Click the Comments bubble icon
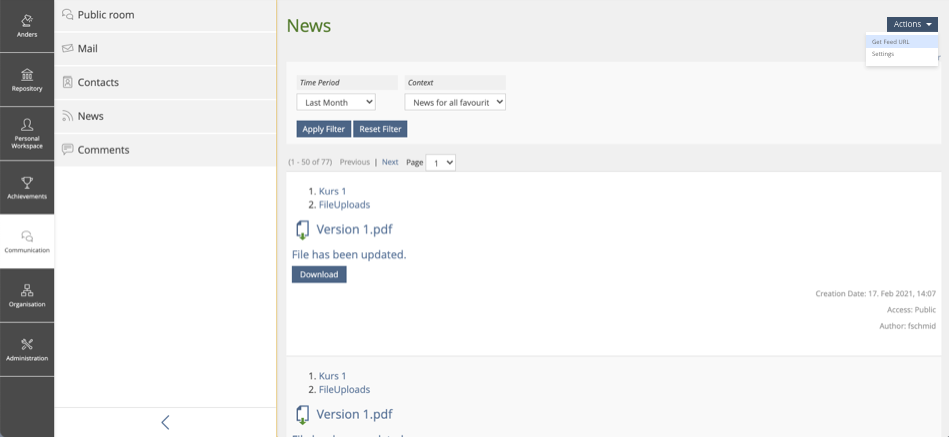 68,149
